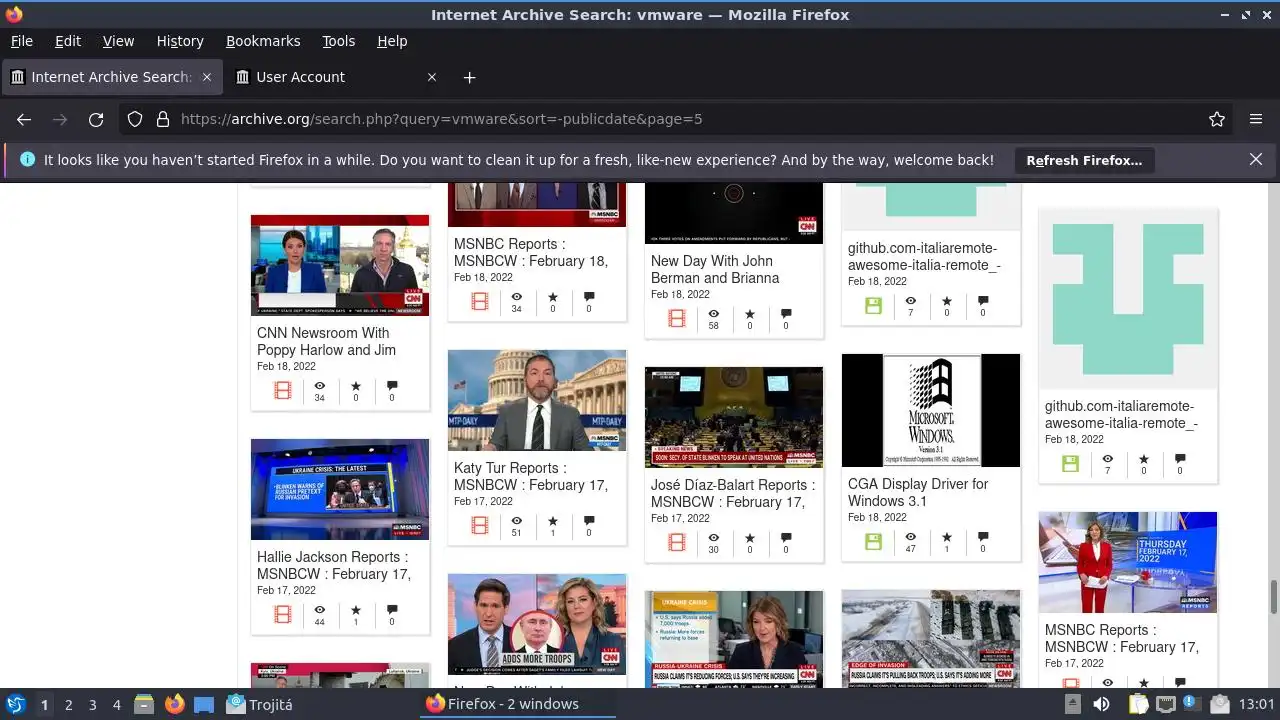Screen dimensions: 1280x720
Task: Switch to workspace 3 in taskbar
Action: tap(92, 704)
